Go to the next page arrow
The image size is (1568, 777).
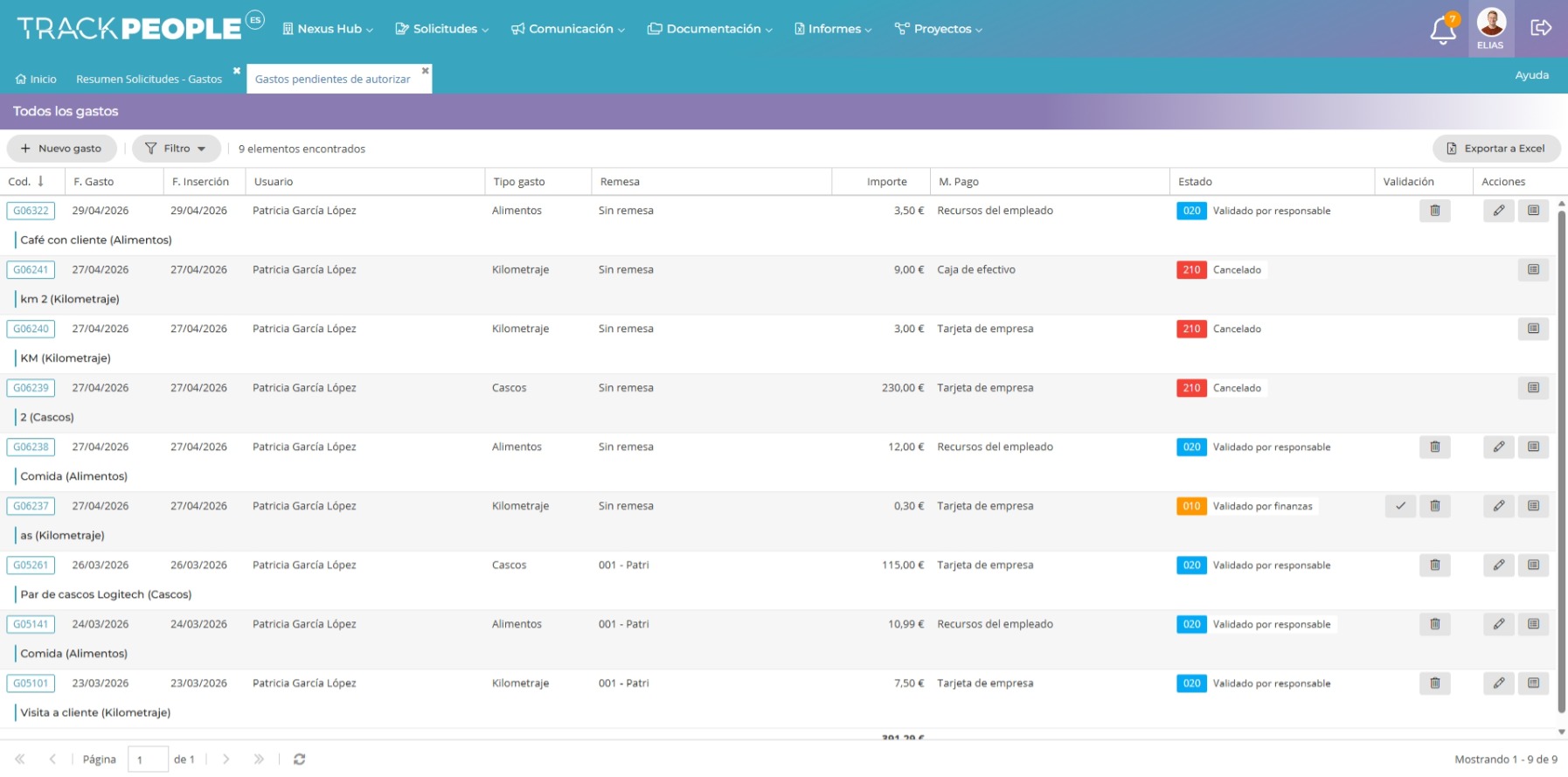[x=225, y=760]
